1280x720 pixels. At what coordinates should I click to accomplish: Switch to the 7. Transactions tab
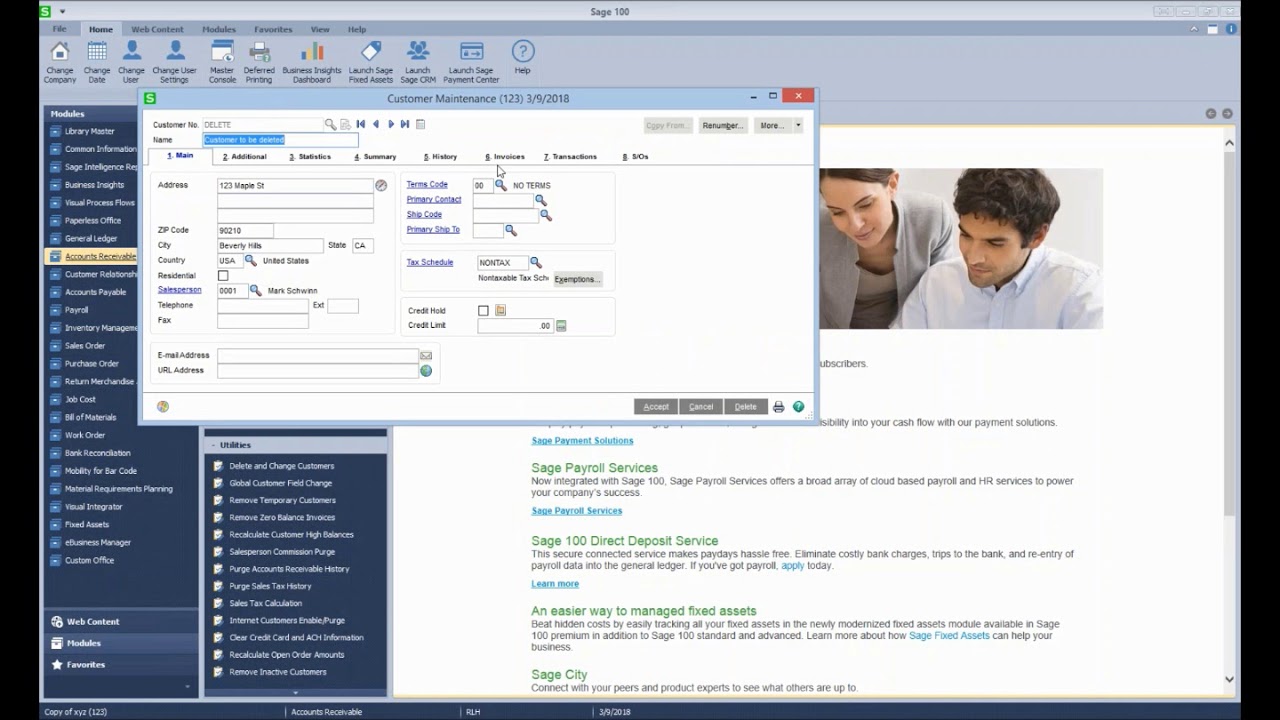570,156
